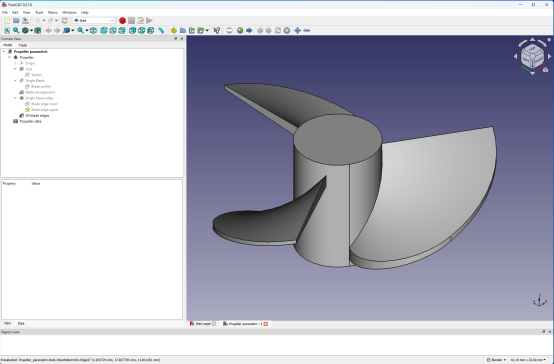Collapse the Hub tree node
This screenshot has height=364, width=554.
[16, 69]
